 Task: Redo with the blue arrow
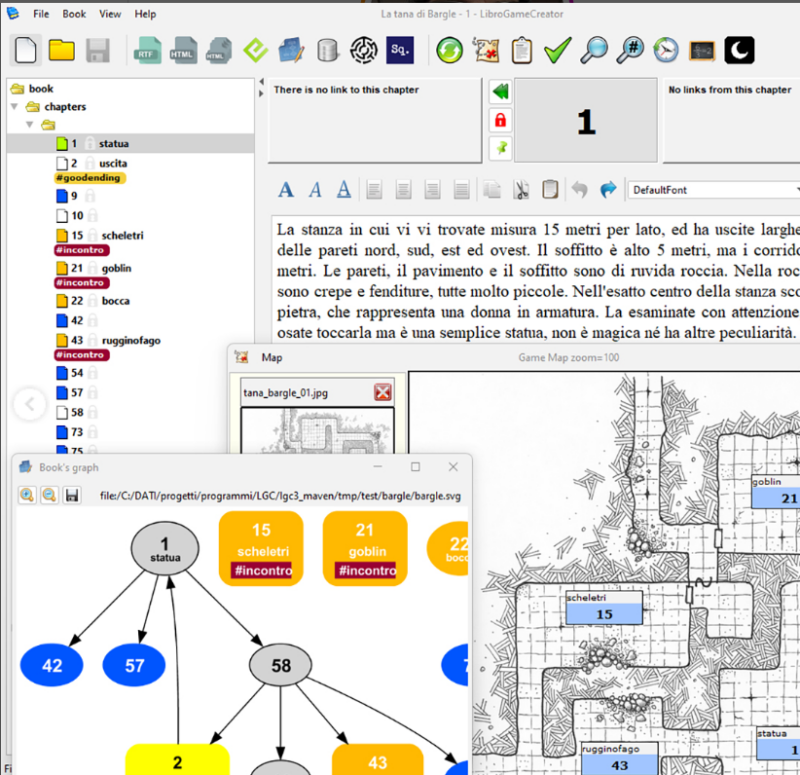[608, 190]
